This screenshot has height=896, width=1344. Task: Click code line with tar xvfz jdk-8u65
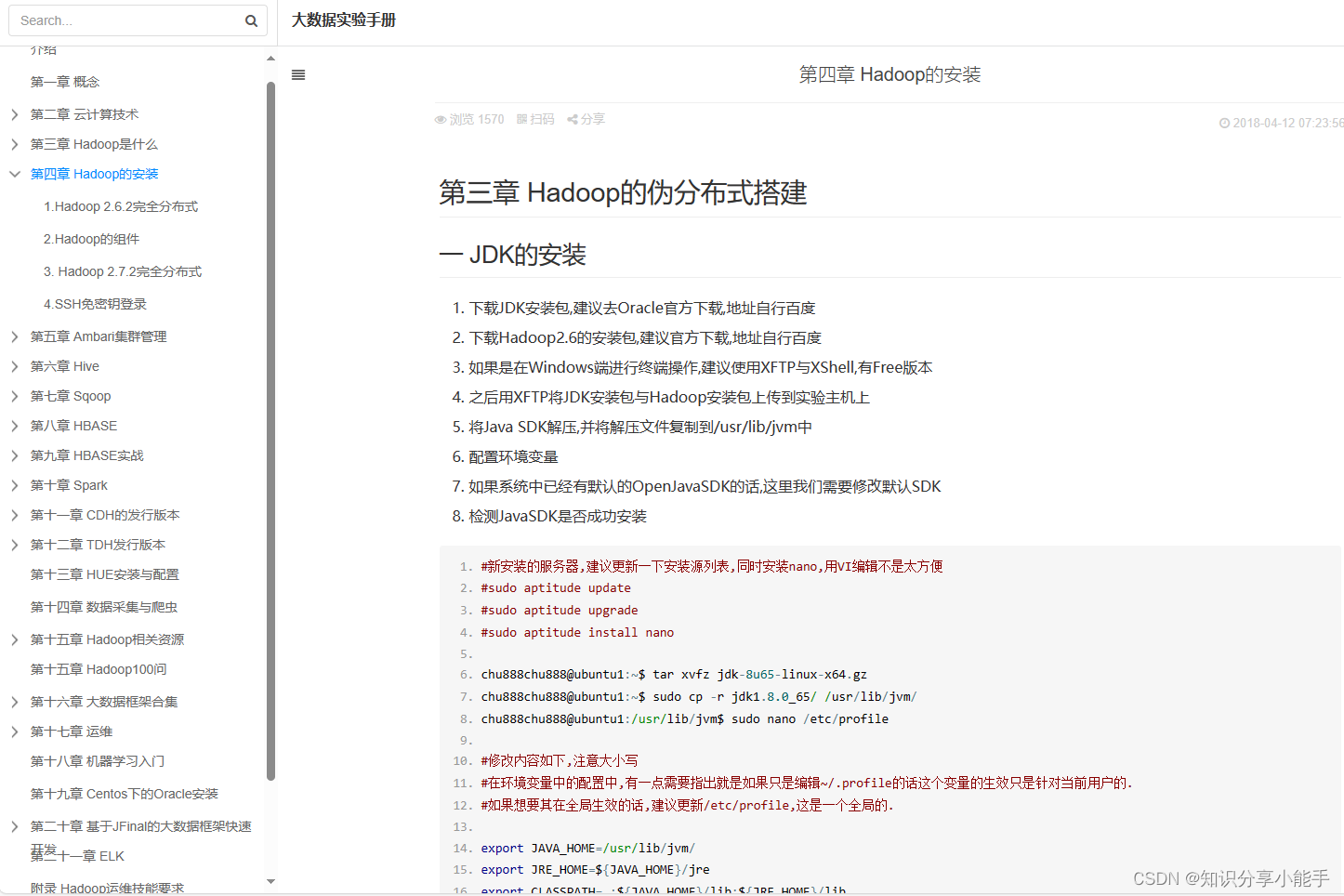[674, 675]
